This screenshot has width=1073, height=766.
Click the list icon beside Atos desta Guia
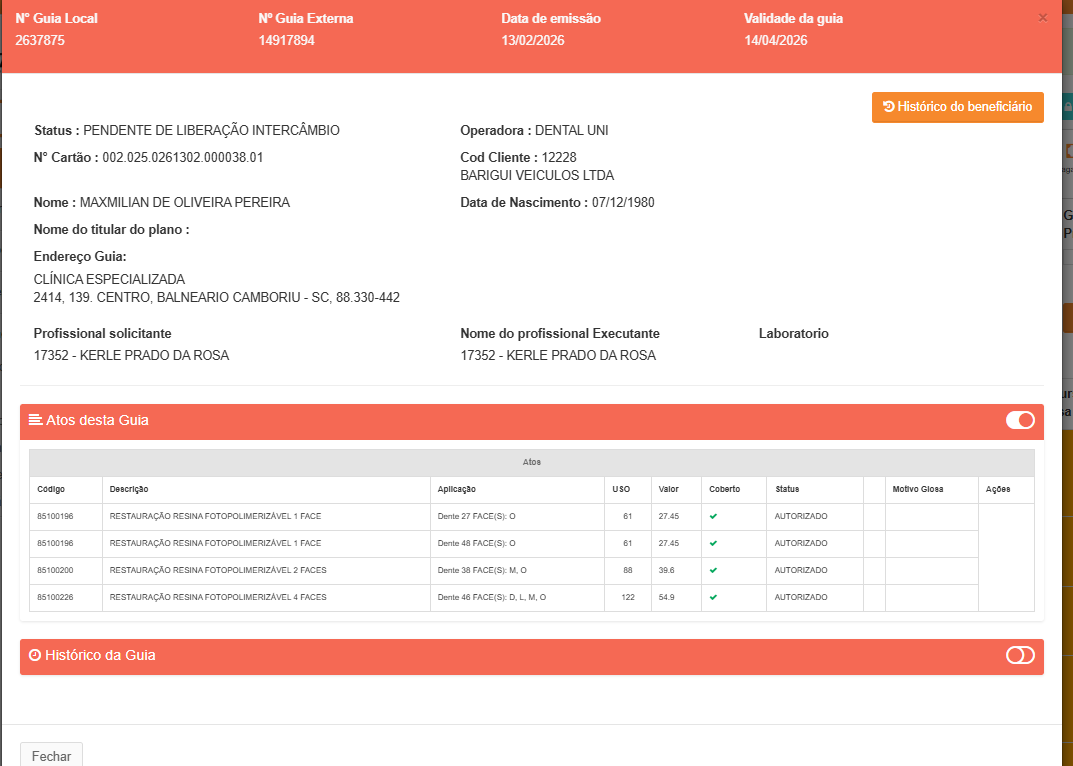[35, 420]
